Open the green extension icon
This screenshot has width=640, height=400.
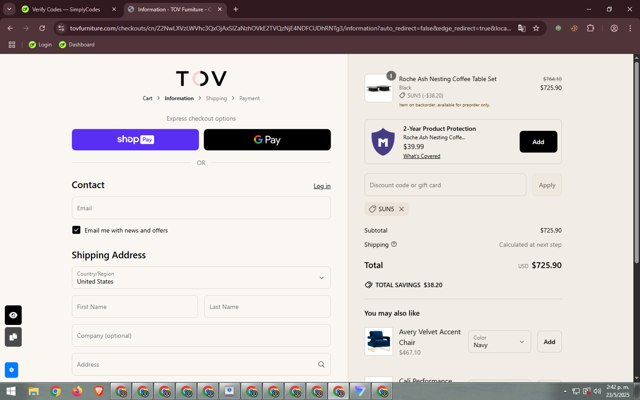(x=558, y=28)
